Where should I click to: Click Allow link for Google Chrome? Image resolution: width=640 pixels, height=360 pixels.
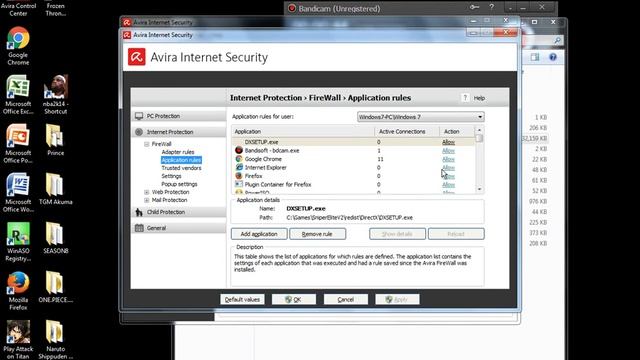click(x=448, y=159)
